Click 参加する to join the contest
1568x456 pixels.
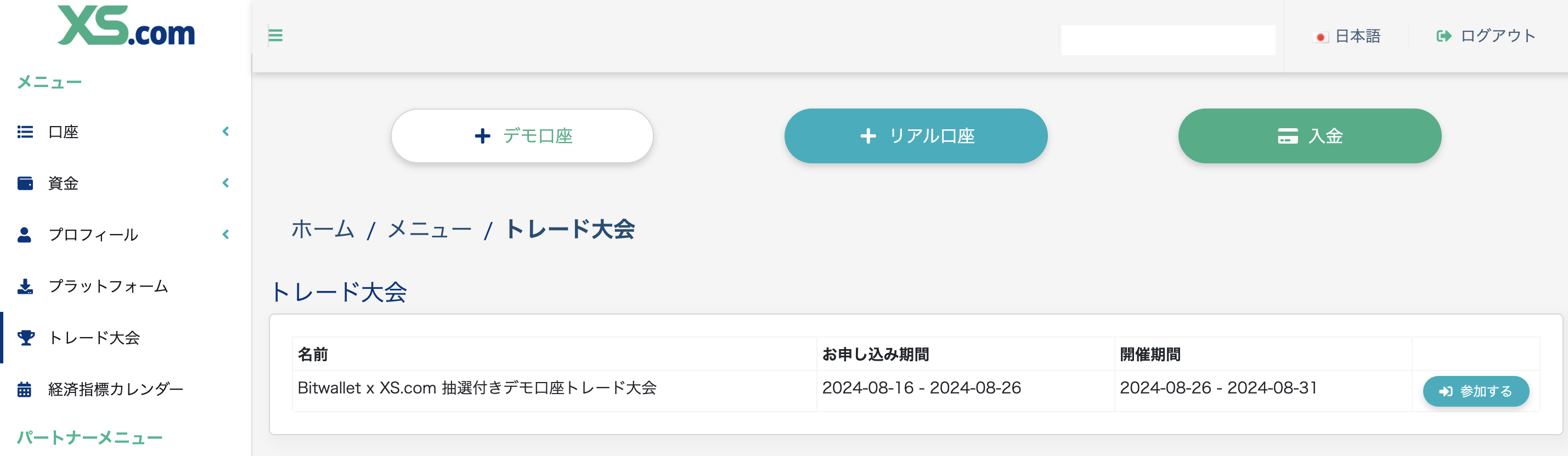[1475, 391]
